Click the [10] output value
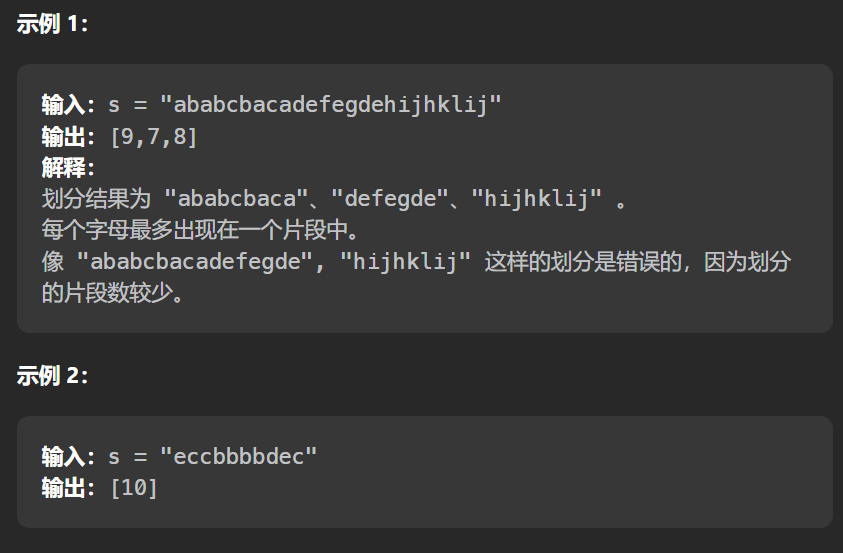Image resolution: width=843 pixels, height=553 pixels. 134,488
